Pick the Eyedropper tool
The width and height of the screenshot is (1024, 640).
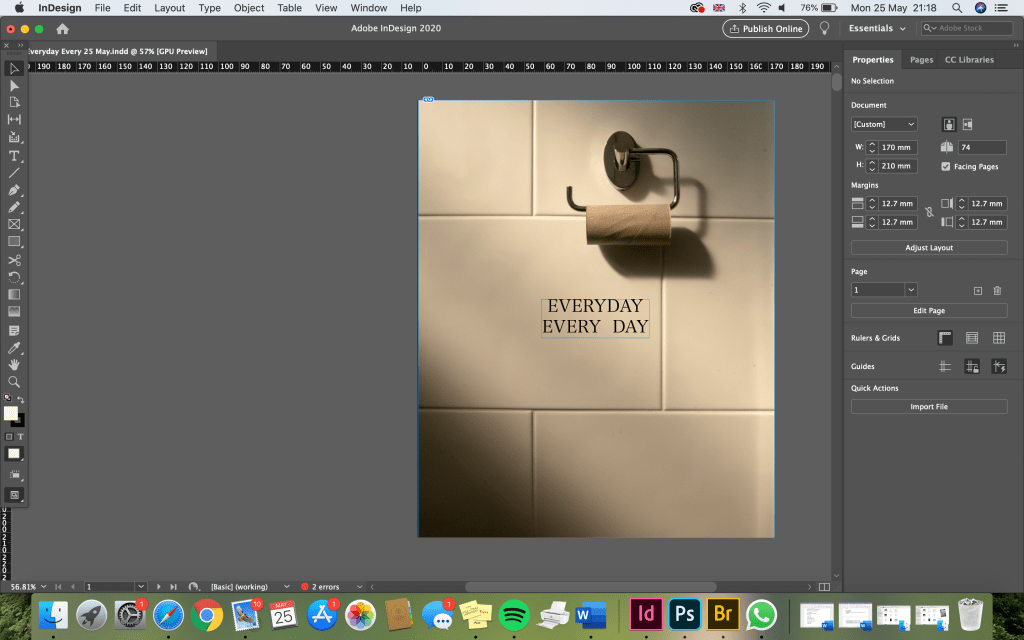pyautogui.click(x=14, y=347)
